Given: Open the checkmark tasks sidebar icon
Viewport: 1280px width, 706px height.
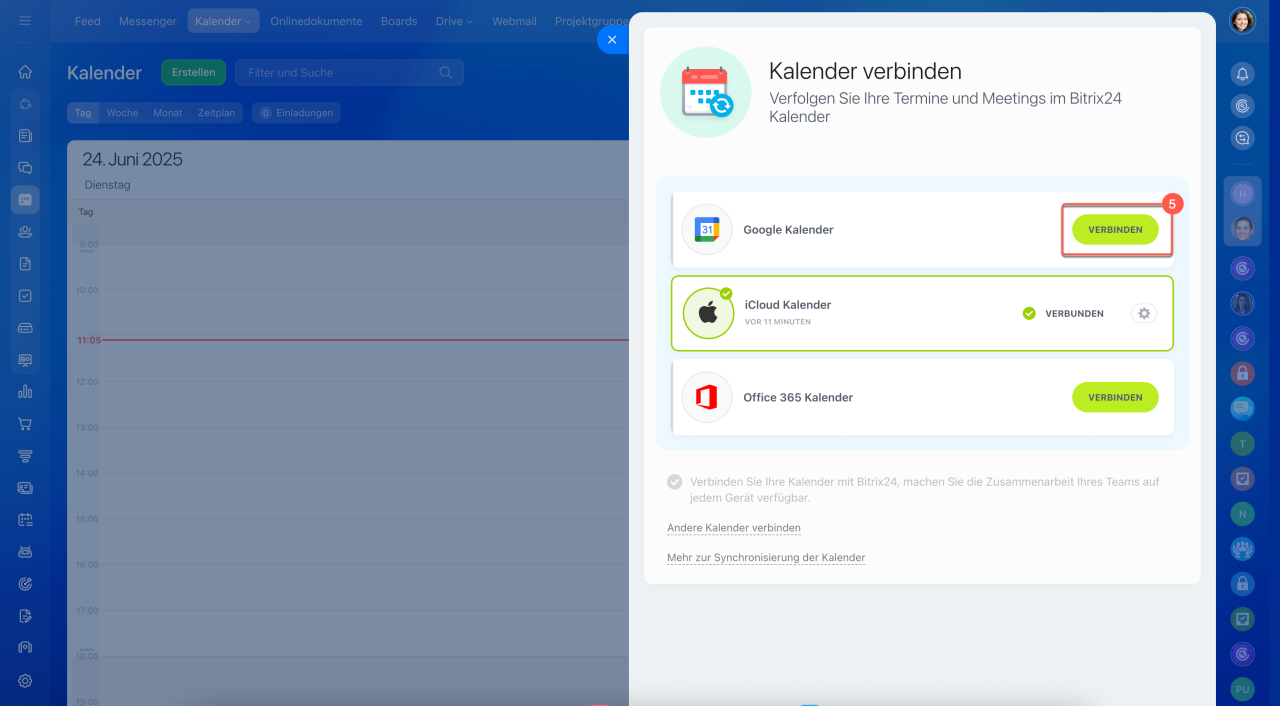Looking at the screenshot, I should click(x=25, y=296).
